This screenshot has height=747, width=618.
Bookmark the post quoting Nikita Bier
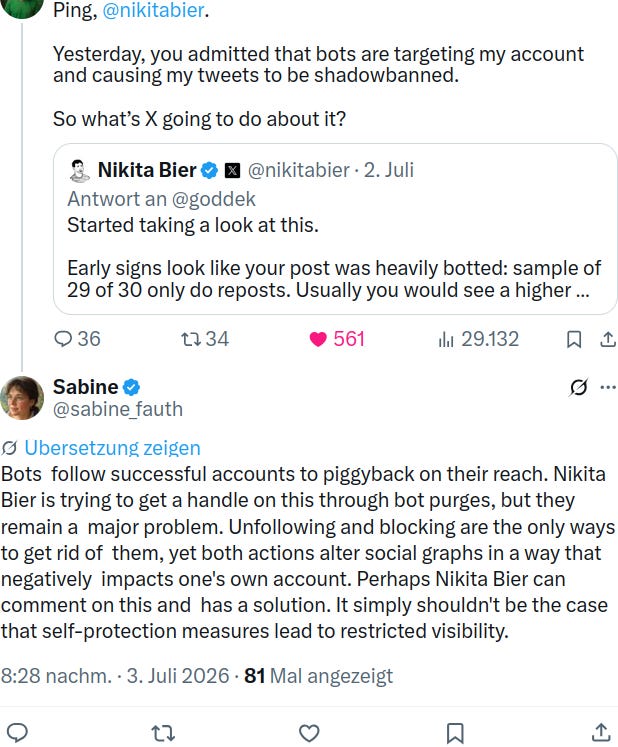coord(574,340)
